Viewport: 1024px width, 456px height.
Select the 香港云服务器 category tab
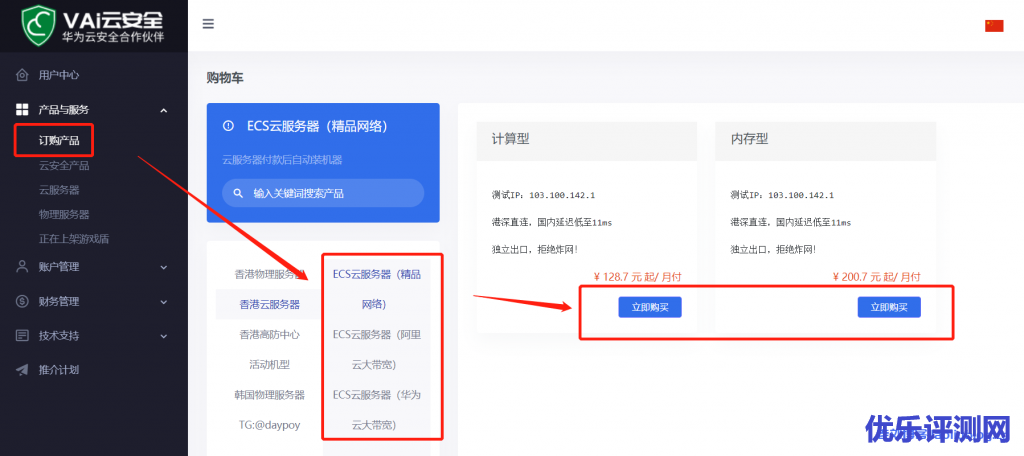coord(269,304)
